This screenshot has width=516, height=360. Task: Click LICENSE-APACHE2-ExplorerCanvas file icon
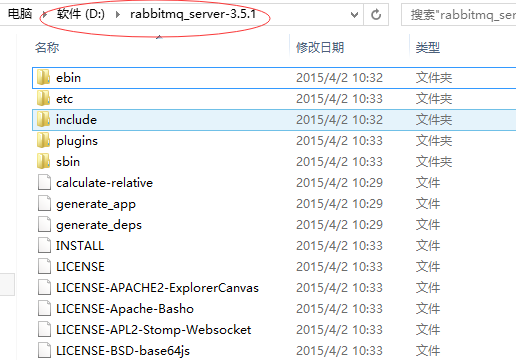(x=44, y=287)
